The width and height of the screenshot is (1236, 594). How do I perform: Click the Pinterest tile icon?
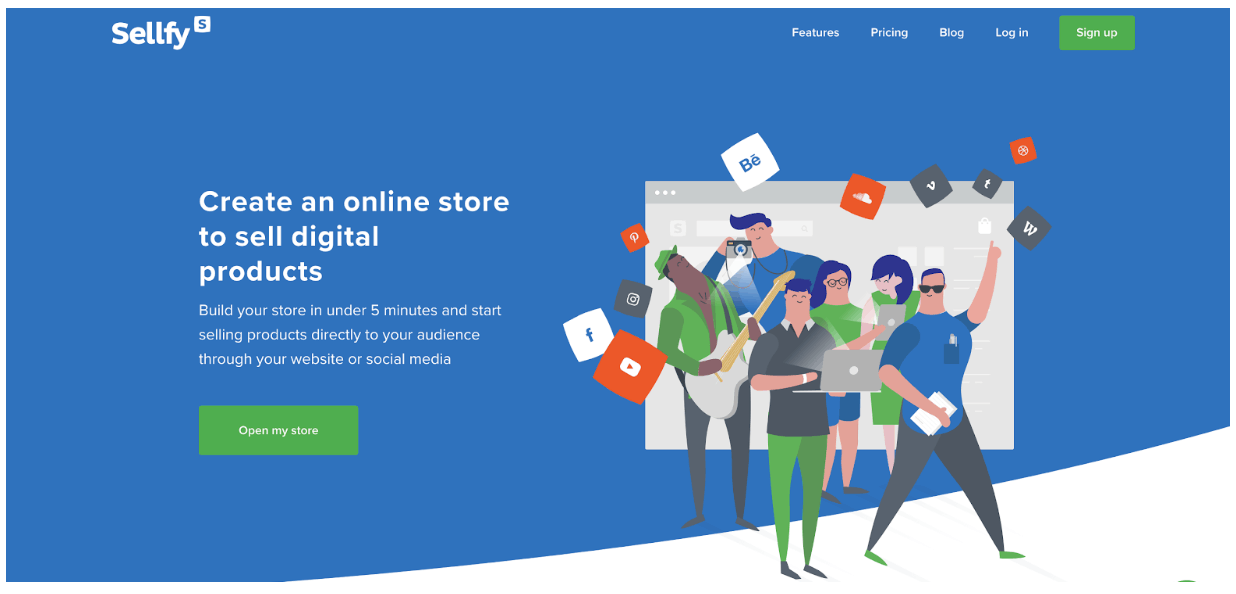click(634, 238)
